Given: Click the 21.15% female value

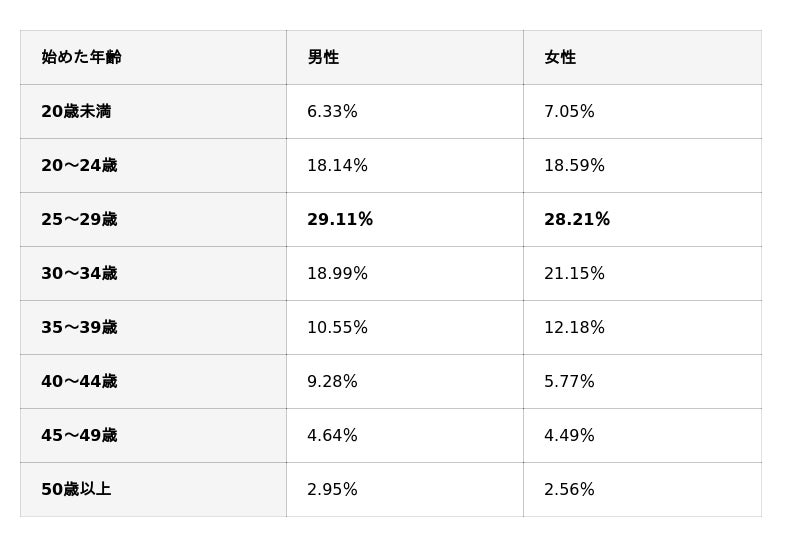Looking at the screenshot, I should [x=574, y=274].
